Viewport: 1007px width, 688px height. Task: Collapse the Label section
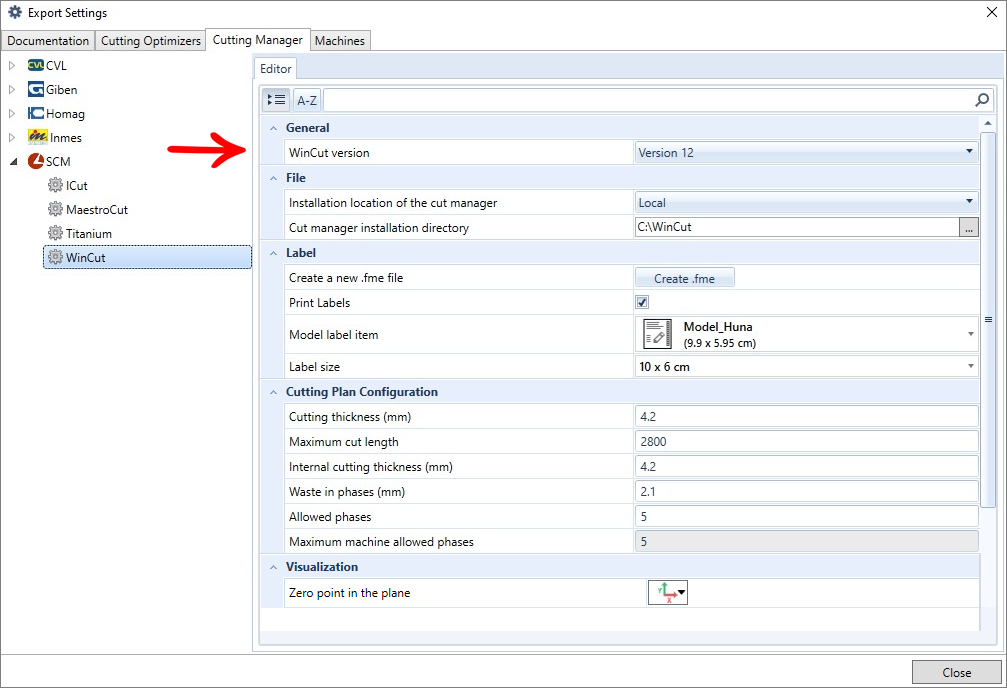pyautogui.click(x=274, y=253)
